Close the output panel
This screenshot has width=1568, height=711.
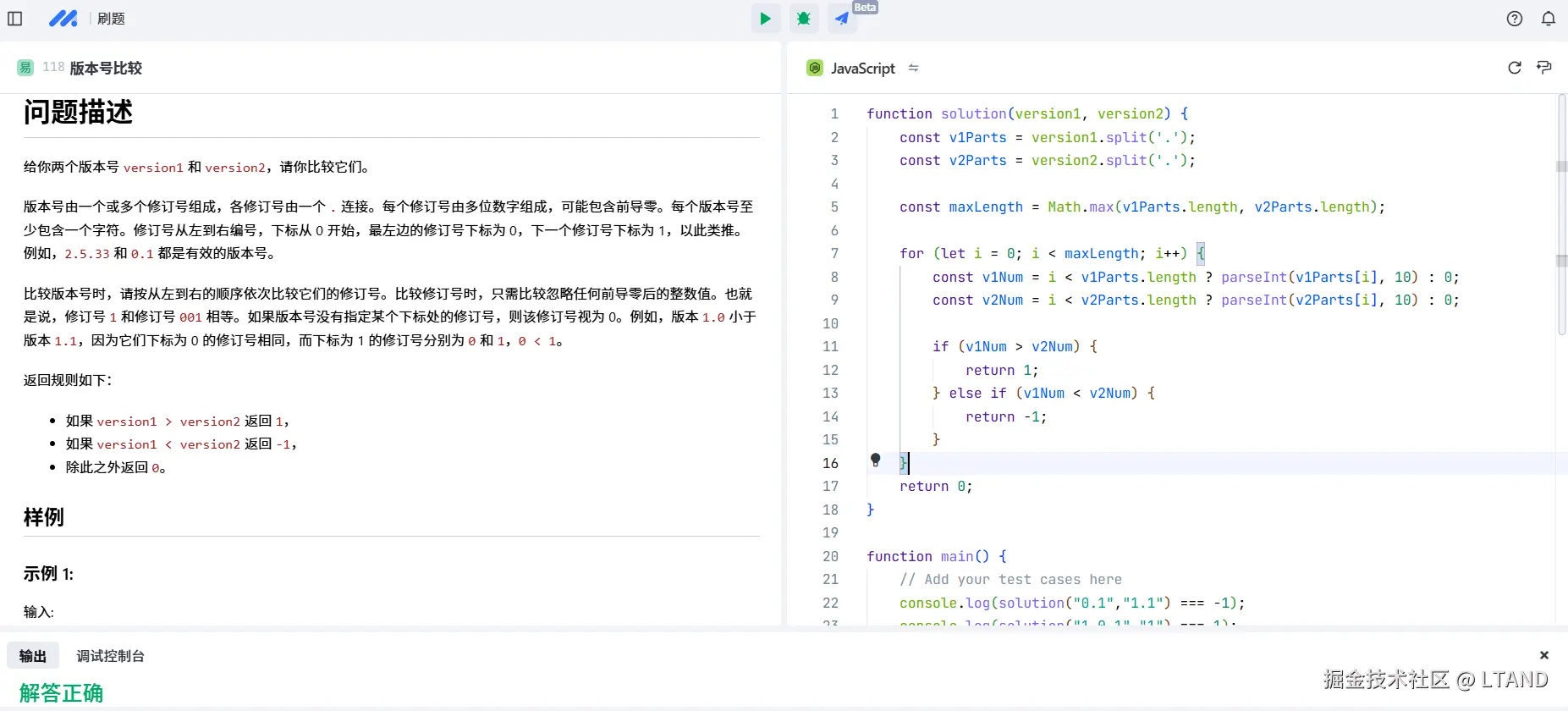(x=1544, y=655)
